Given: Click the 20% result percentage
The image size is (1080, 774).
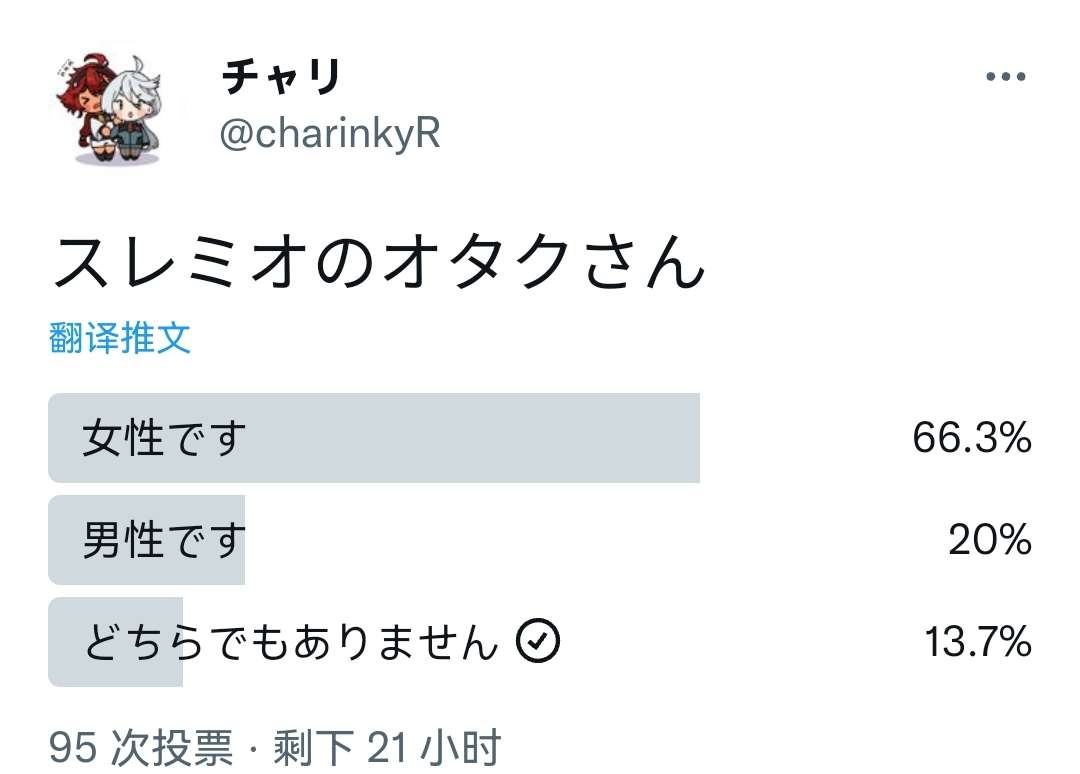Looking at the screenshot, I should pos(990,540).
